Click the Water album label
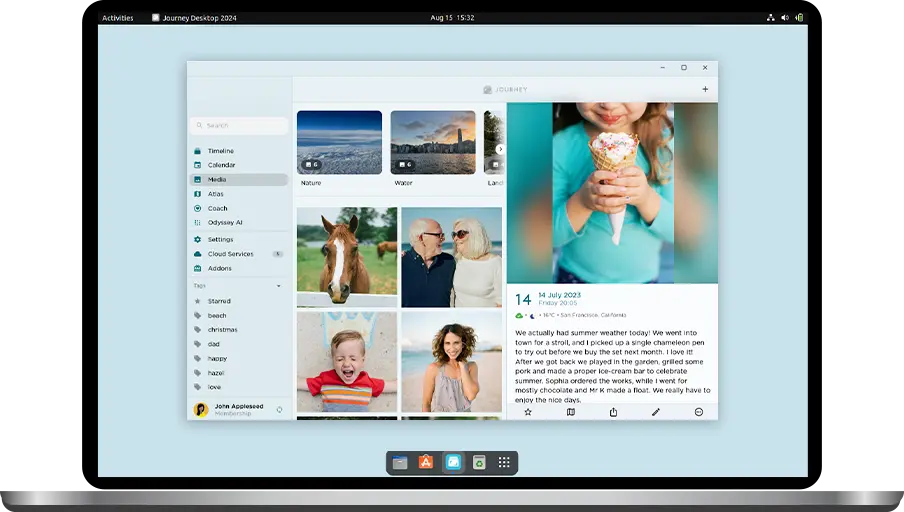Image resolution: width=904 pixels, height=512 pixels. click(x=403, y=183)
